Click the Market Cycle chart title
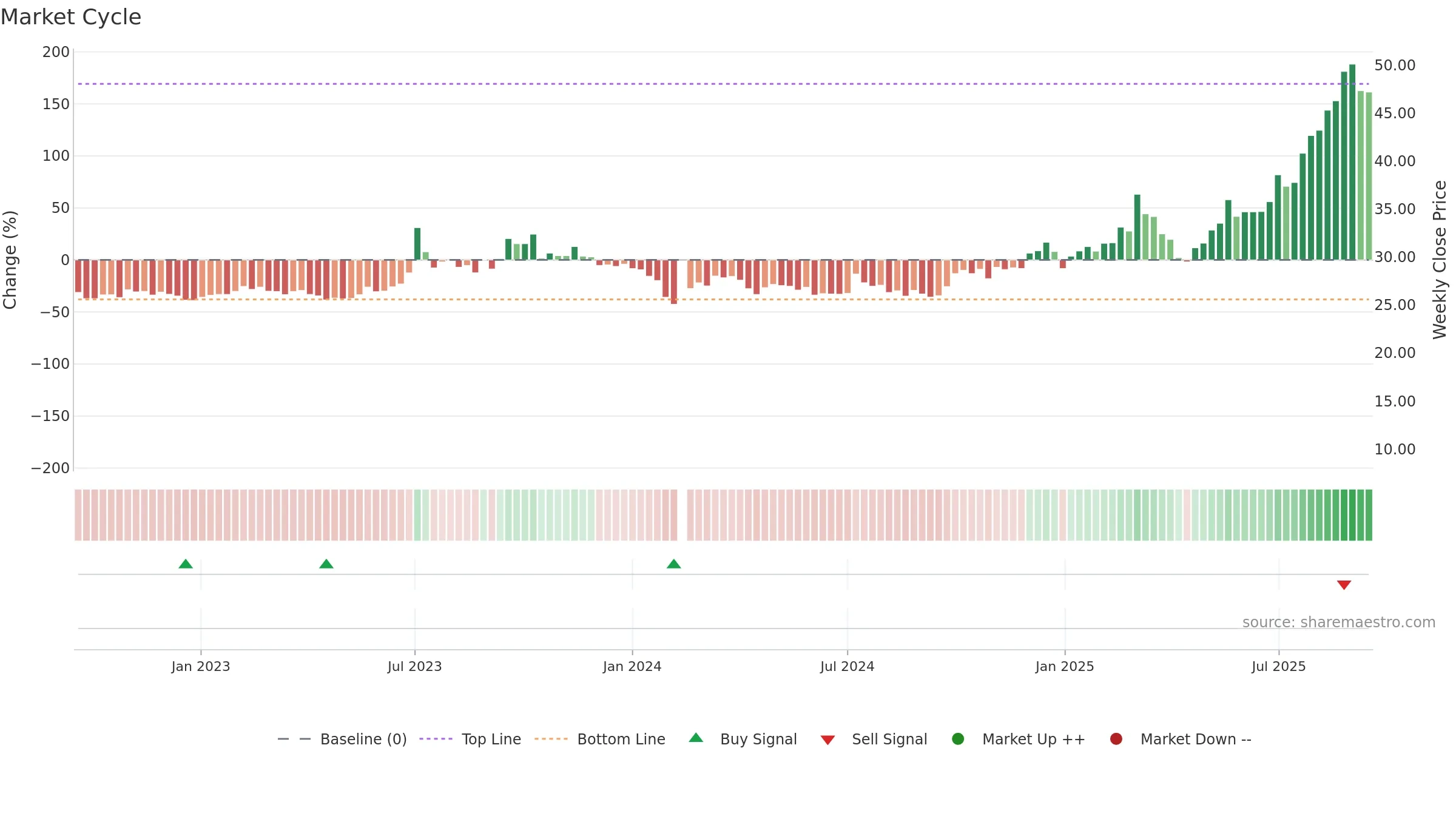Image resolution: width=1456 pixels, height=819 pixels. [x=71, y=17]
